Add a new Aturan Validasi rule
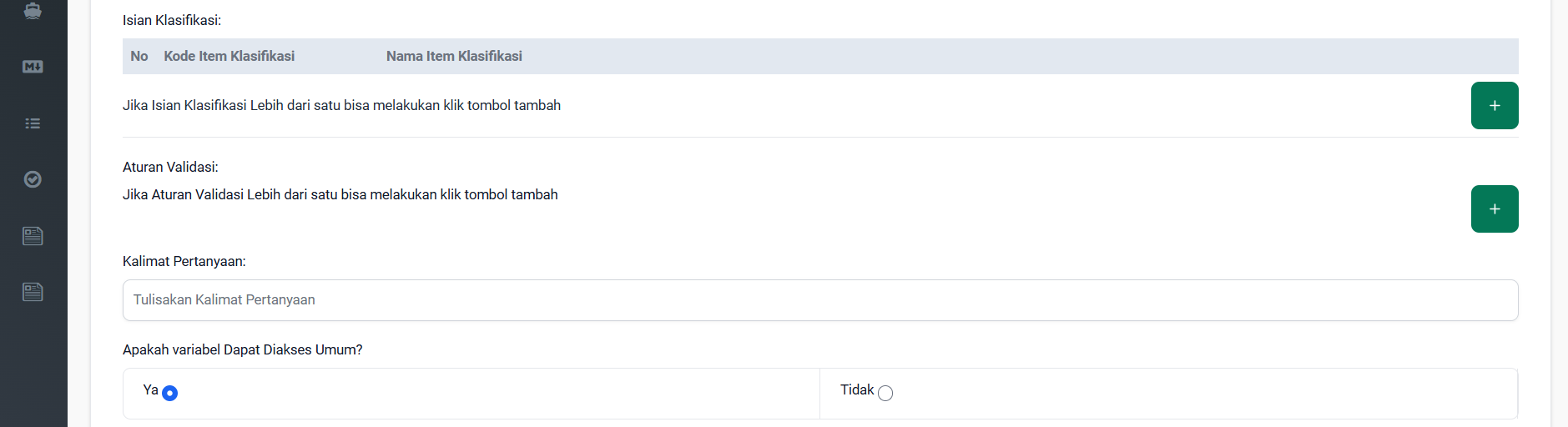 pos(1495,208)
